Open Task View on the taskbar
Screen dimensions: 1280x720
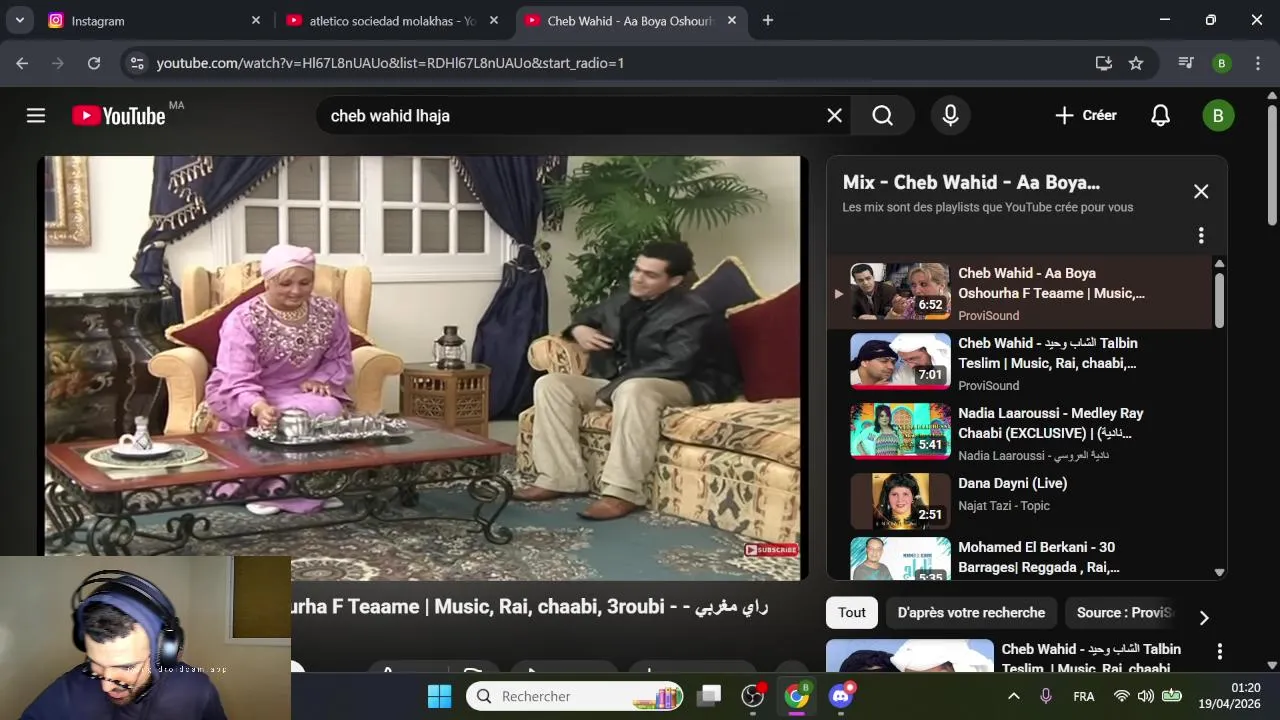pos(710,696)
